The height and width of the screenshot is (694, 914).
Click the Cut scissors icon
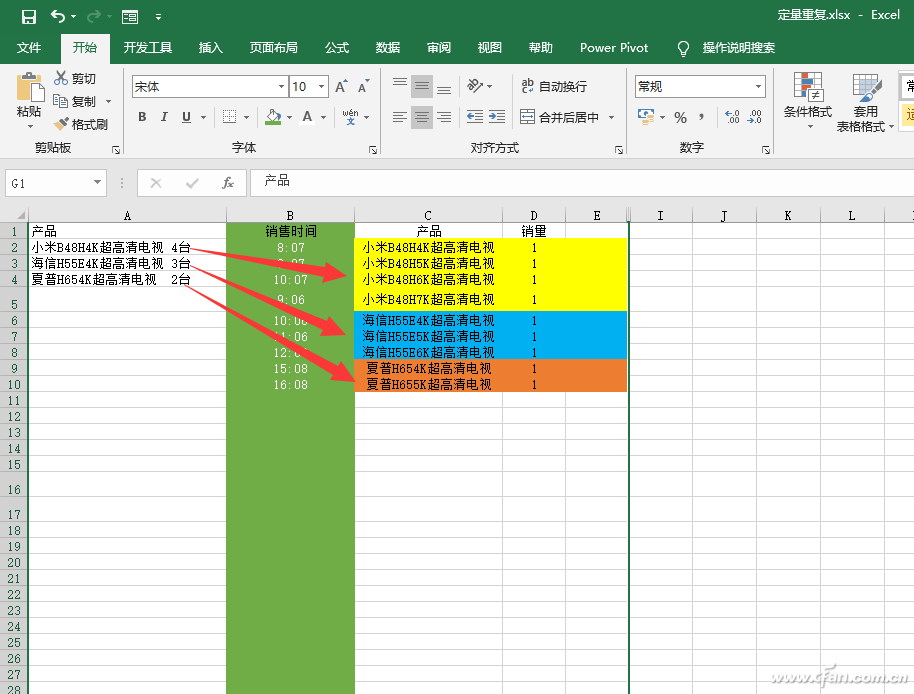point(61,77)
